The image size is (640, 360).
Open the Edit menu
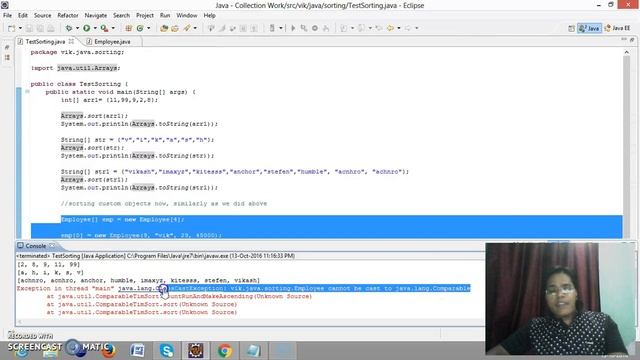coord(23,16)
